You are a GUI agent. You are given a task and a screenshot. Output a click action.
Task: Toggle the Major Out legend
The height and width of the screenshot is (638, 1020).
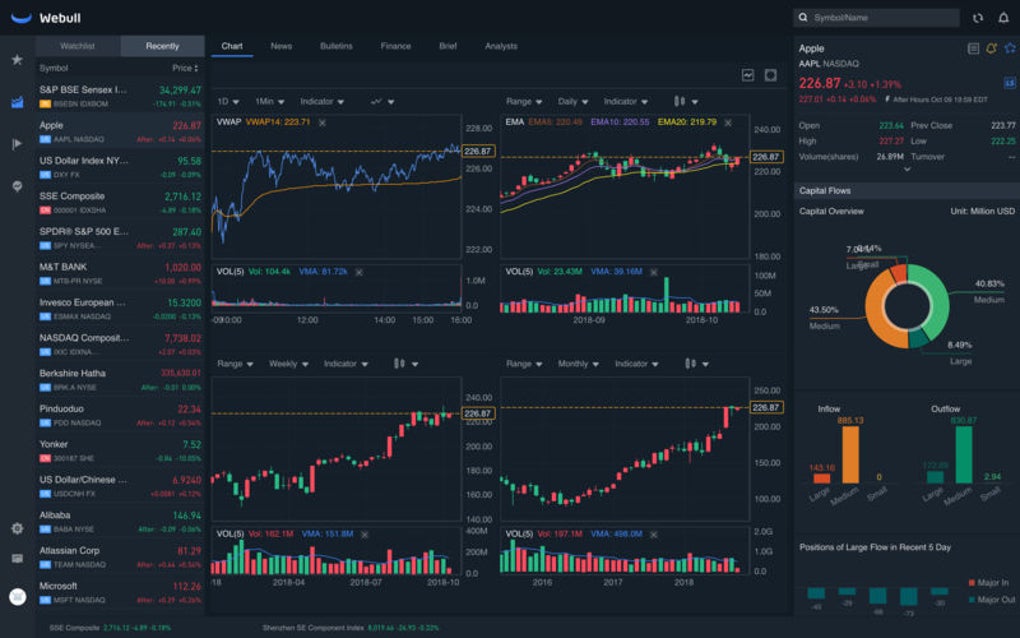coord(991,600)
